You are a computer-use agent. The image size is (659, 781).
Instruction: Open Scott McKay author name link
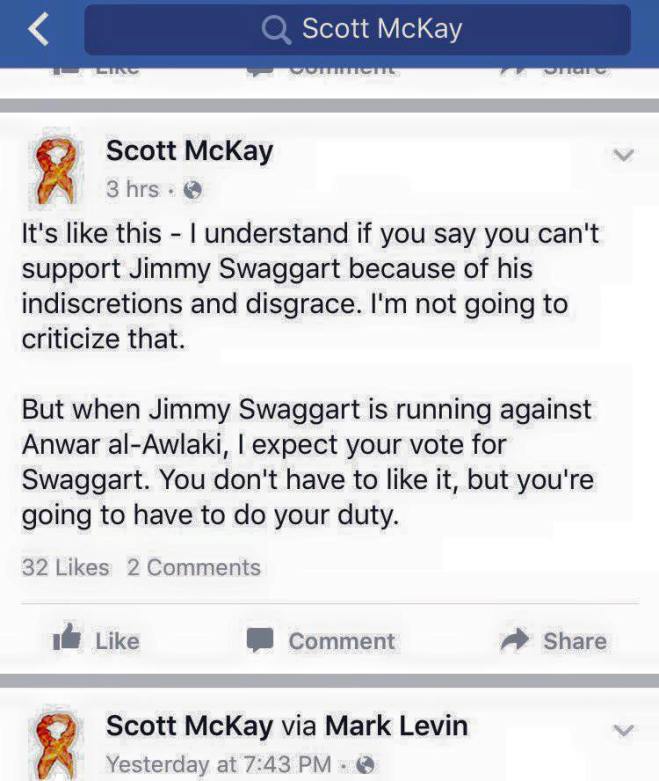[189, 151]
